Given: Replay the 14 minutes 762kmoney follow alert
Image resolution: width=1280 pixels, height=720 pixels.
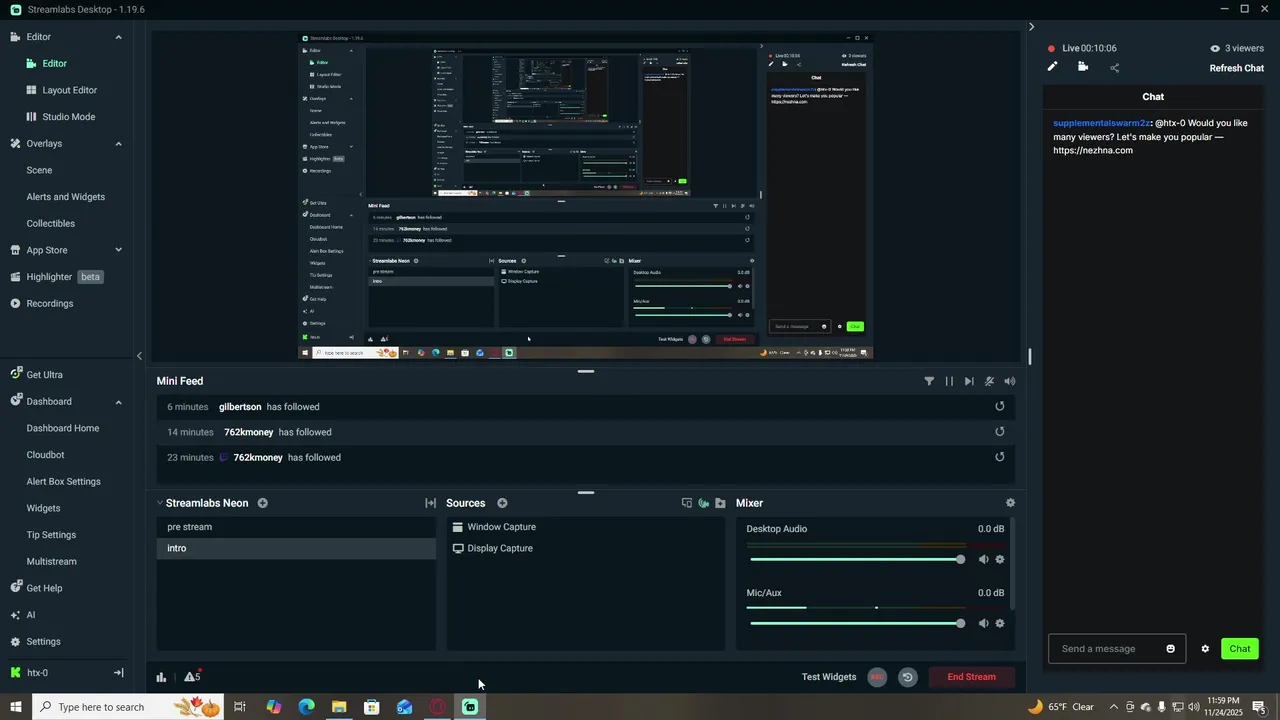Looking at the screenshot, I should pyautogui.click(x=999, y=432).
